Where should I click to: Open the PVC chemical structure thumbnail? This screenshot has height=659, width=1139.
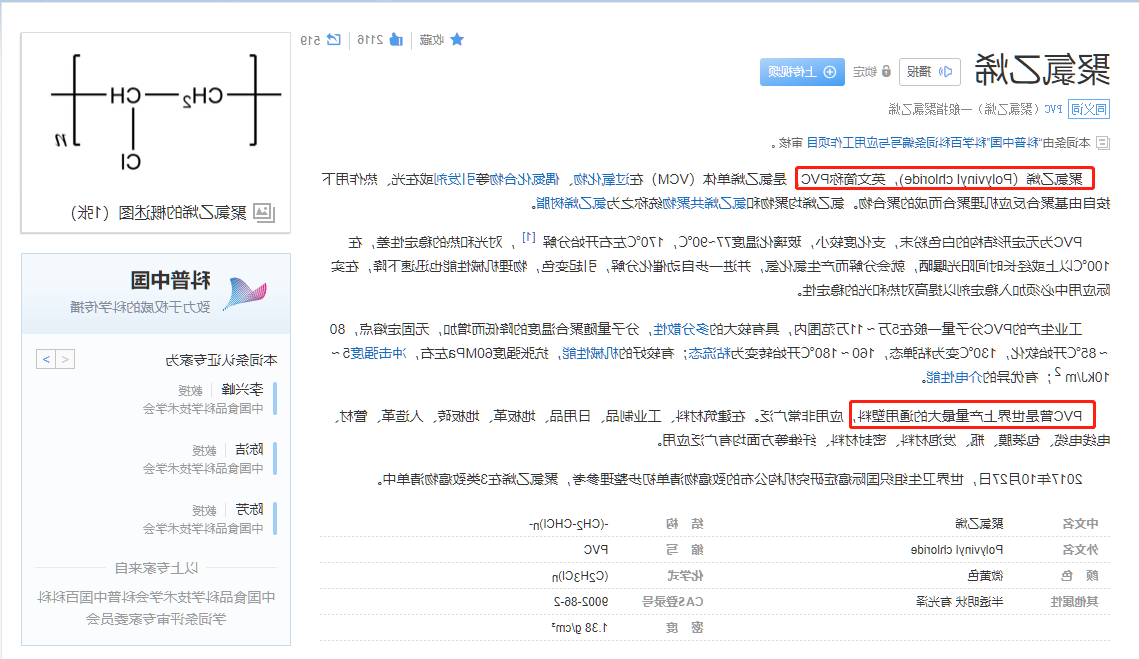155,113
